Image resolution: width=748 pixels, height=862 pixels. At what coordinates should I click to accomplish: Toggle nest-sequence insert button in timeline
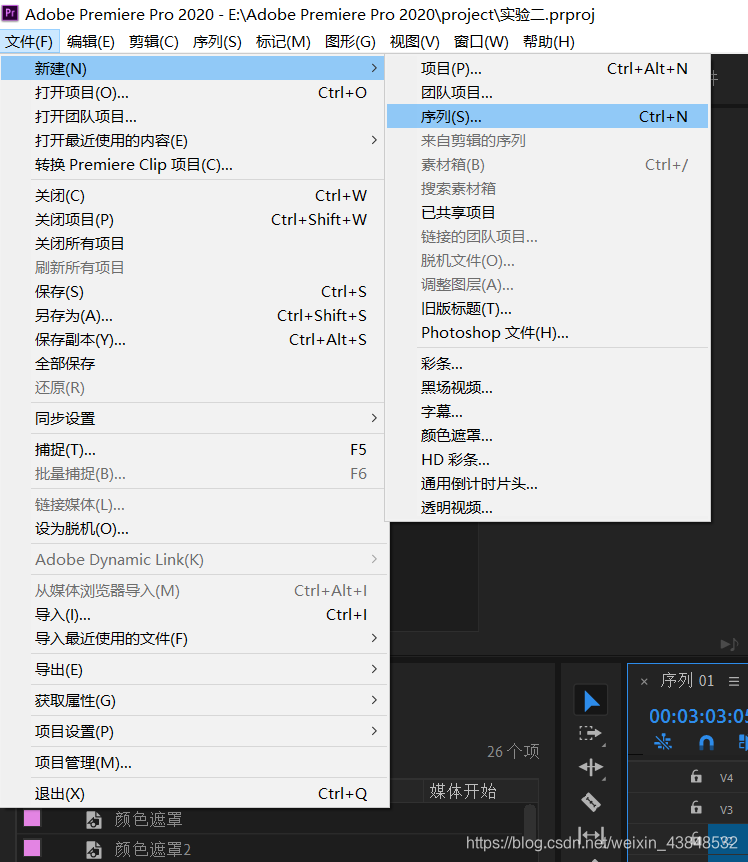point(663,743)
